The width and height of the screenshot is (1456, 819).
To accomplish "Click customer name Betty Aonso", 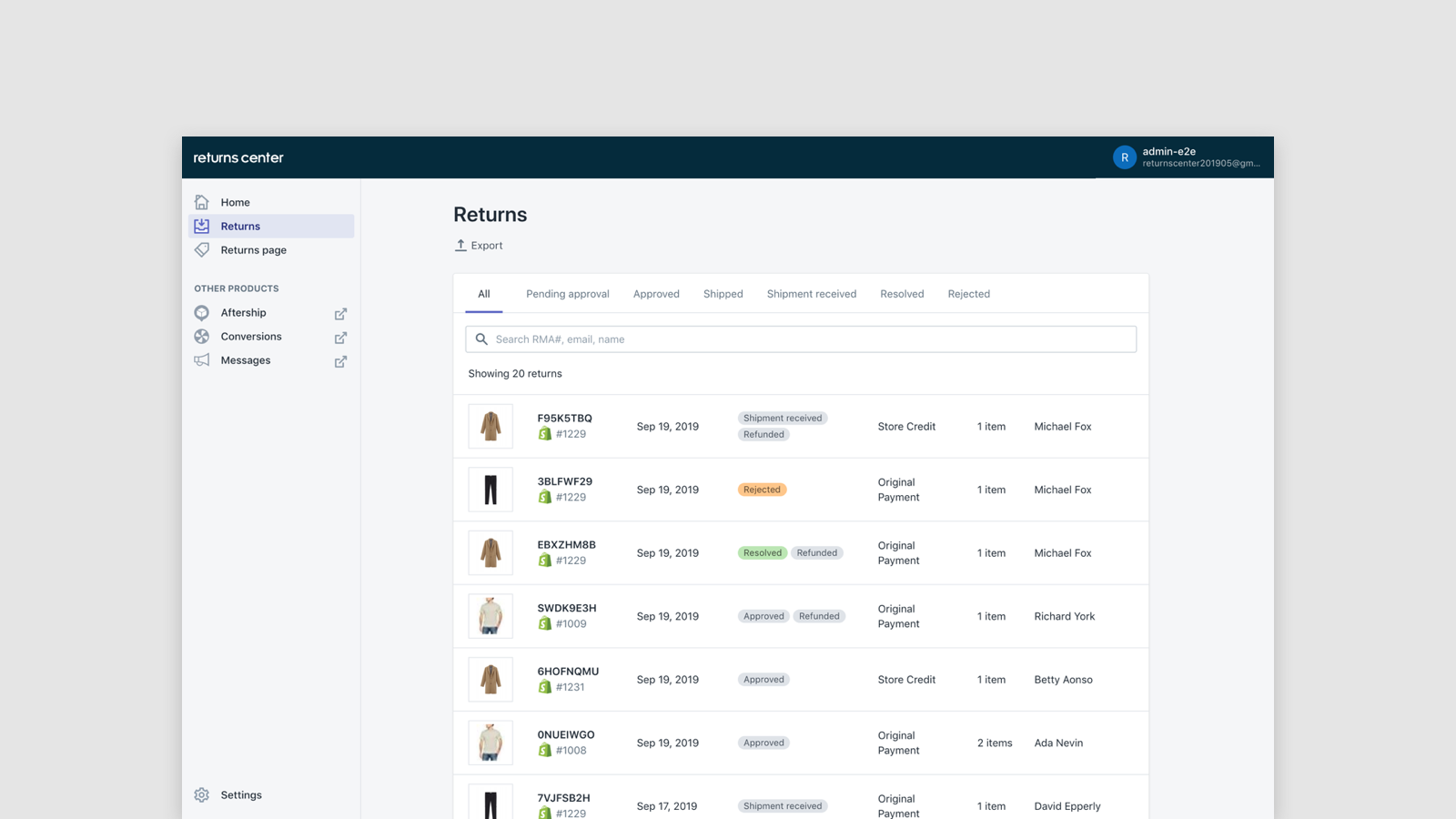I will [1063, 680].
